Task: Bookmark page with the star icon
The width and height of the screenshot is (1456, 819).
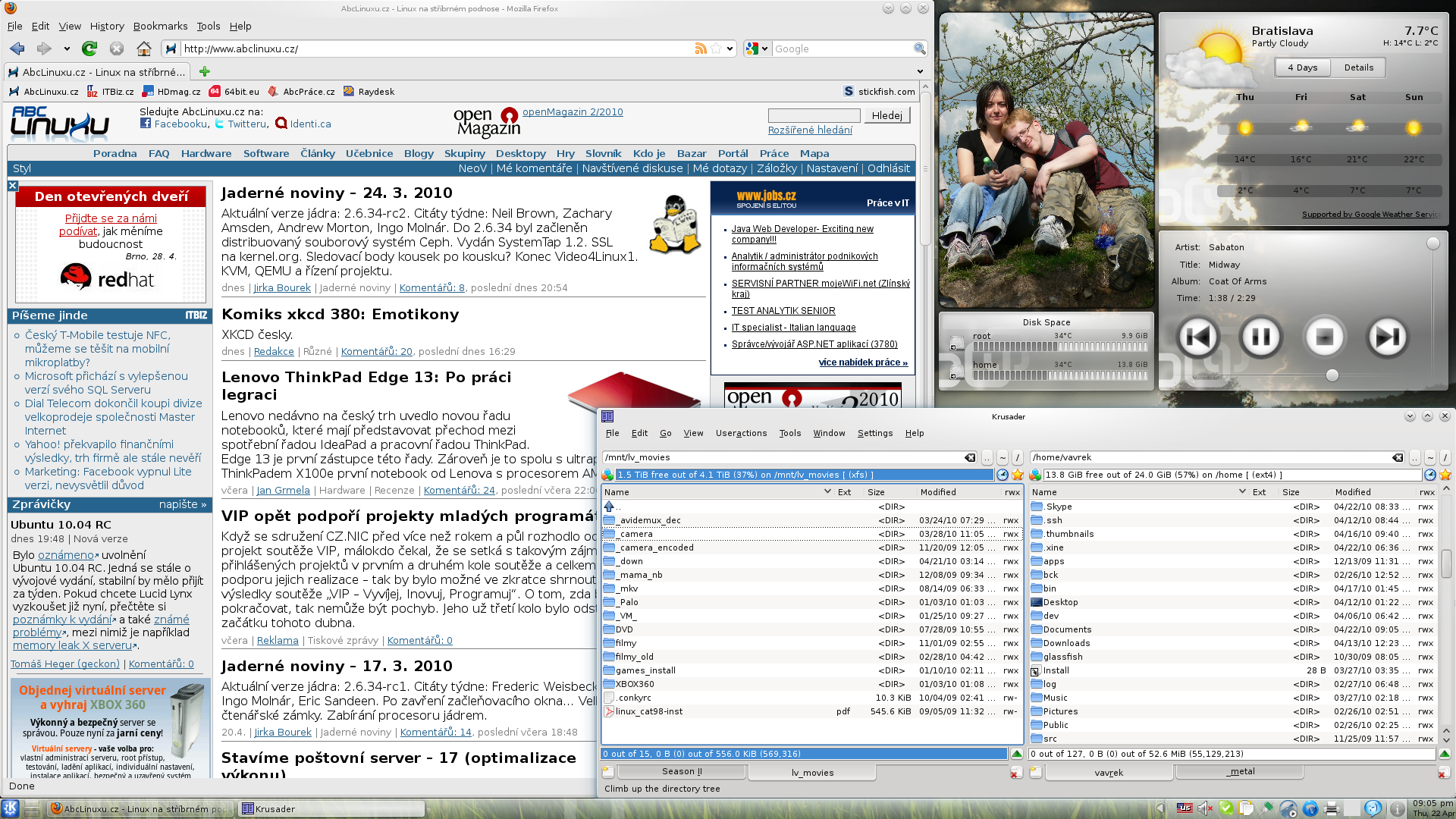Action: tap(716, 49)
